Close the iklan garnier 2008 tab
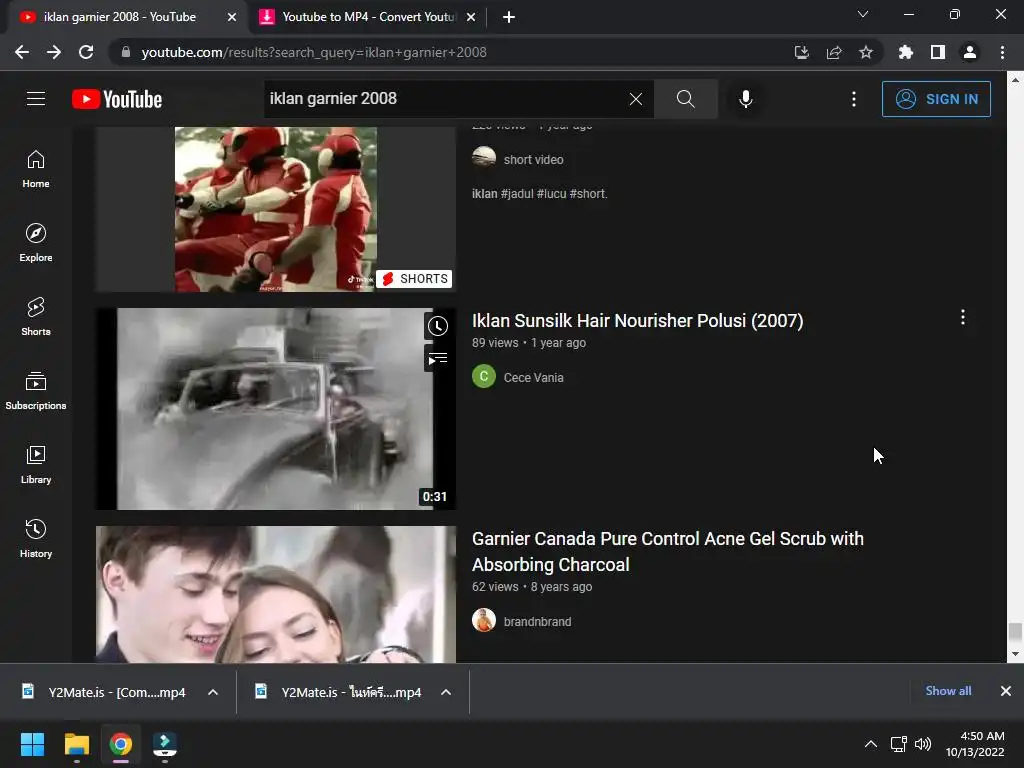This screenshot has height=768, width=1024. (x=232, y=17)
